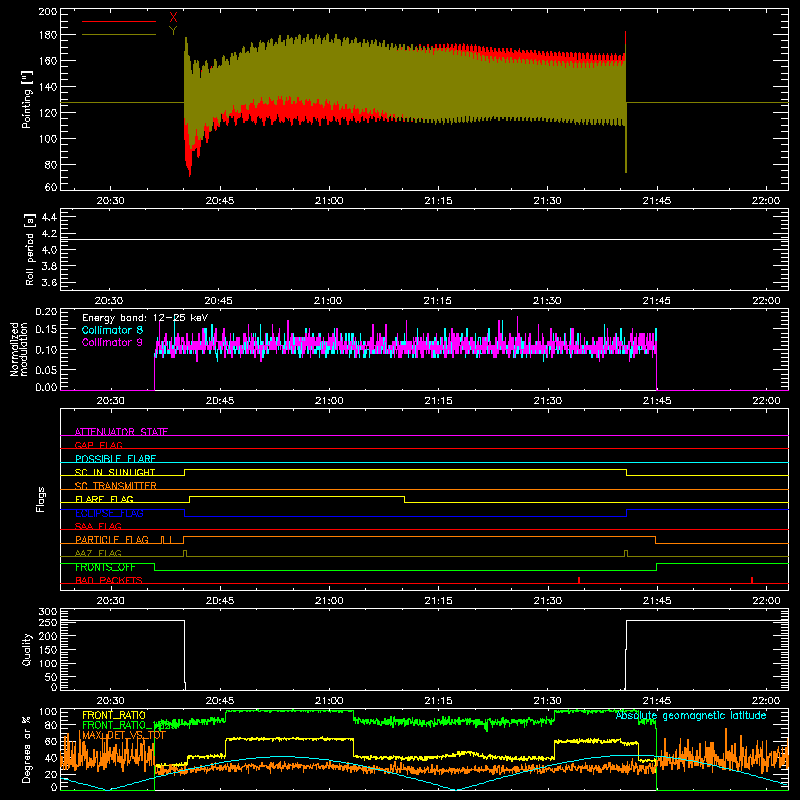Select the PARTICLE_FLAG label
The width and height of the screenshot is (800, 800).
pos(112,539)
